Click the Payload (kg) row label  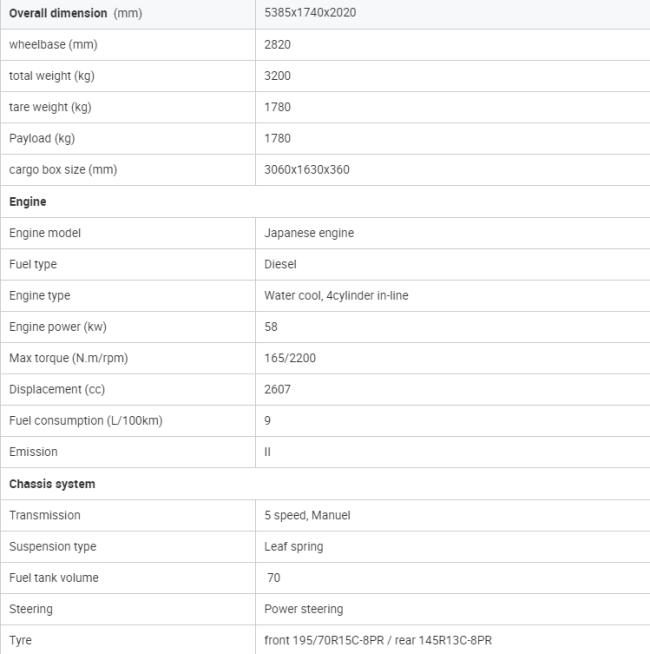[x=42, y=138]
